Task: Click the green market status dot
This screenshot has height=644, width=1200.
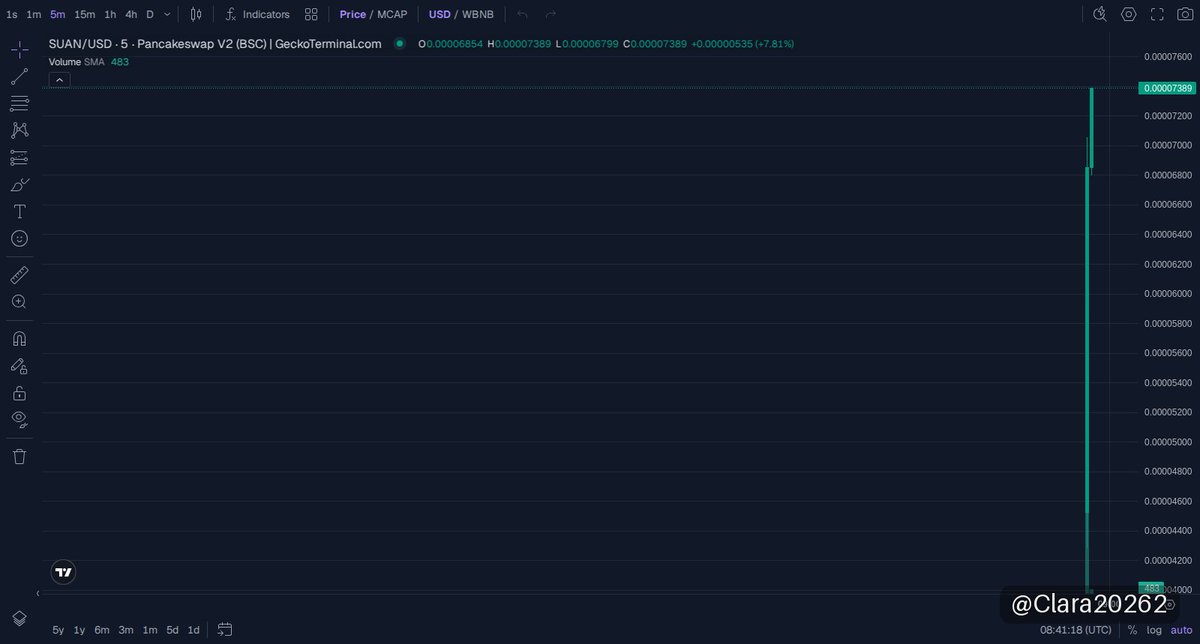Action: 400,44
